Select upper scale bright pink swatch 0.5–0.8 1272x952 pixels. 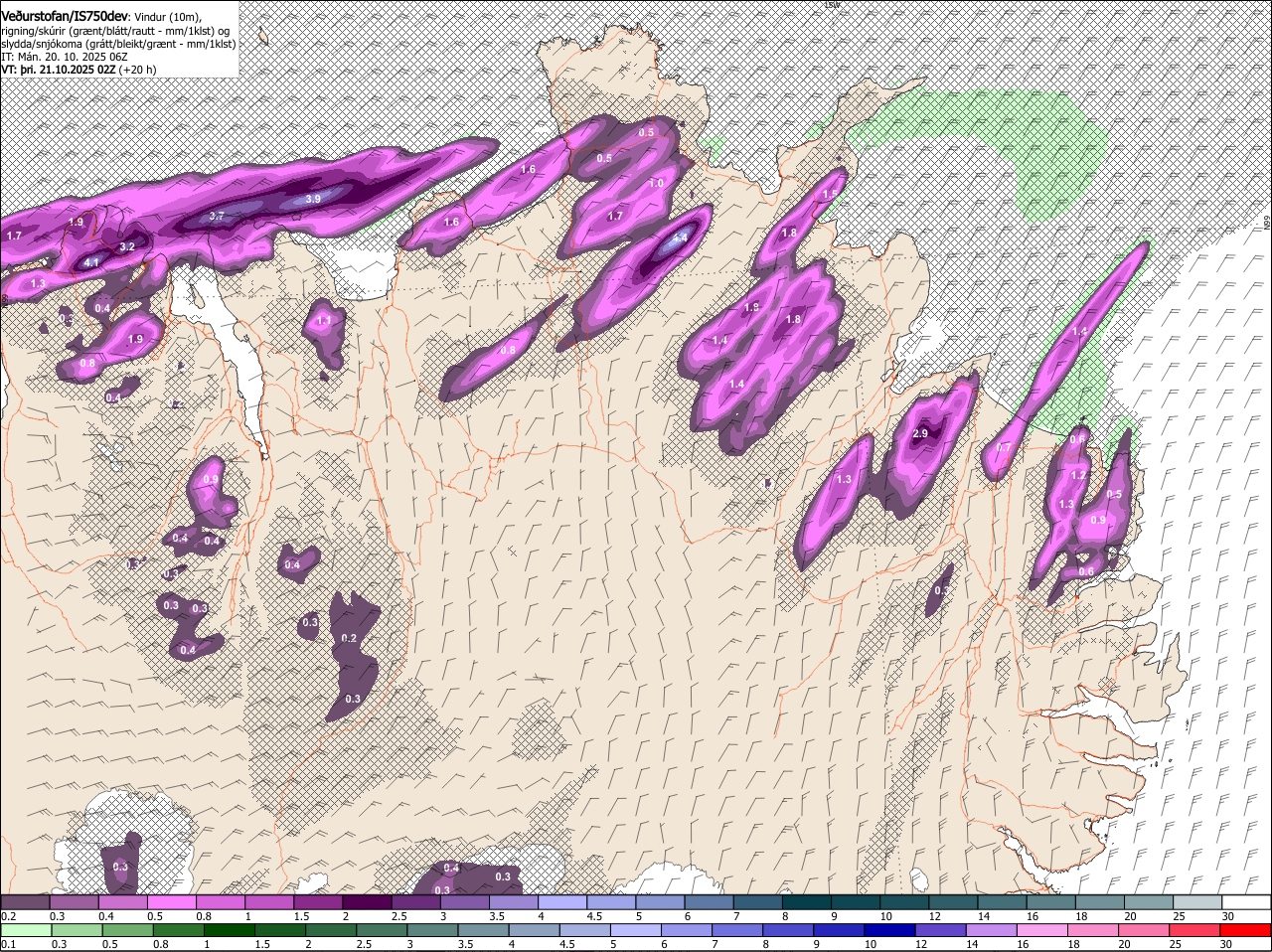(x=171, y=901)
